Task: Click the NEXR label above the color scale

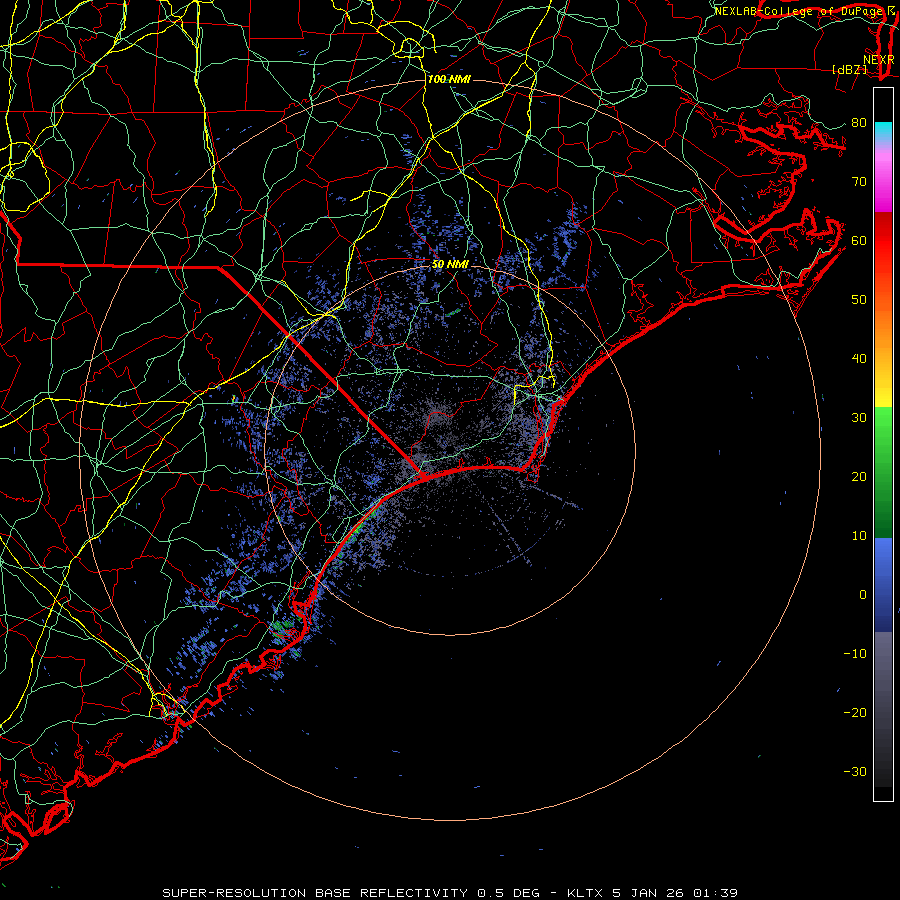Action: [x=879, y=60]
